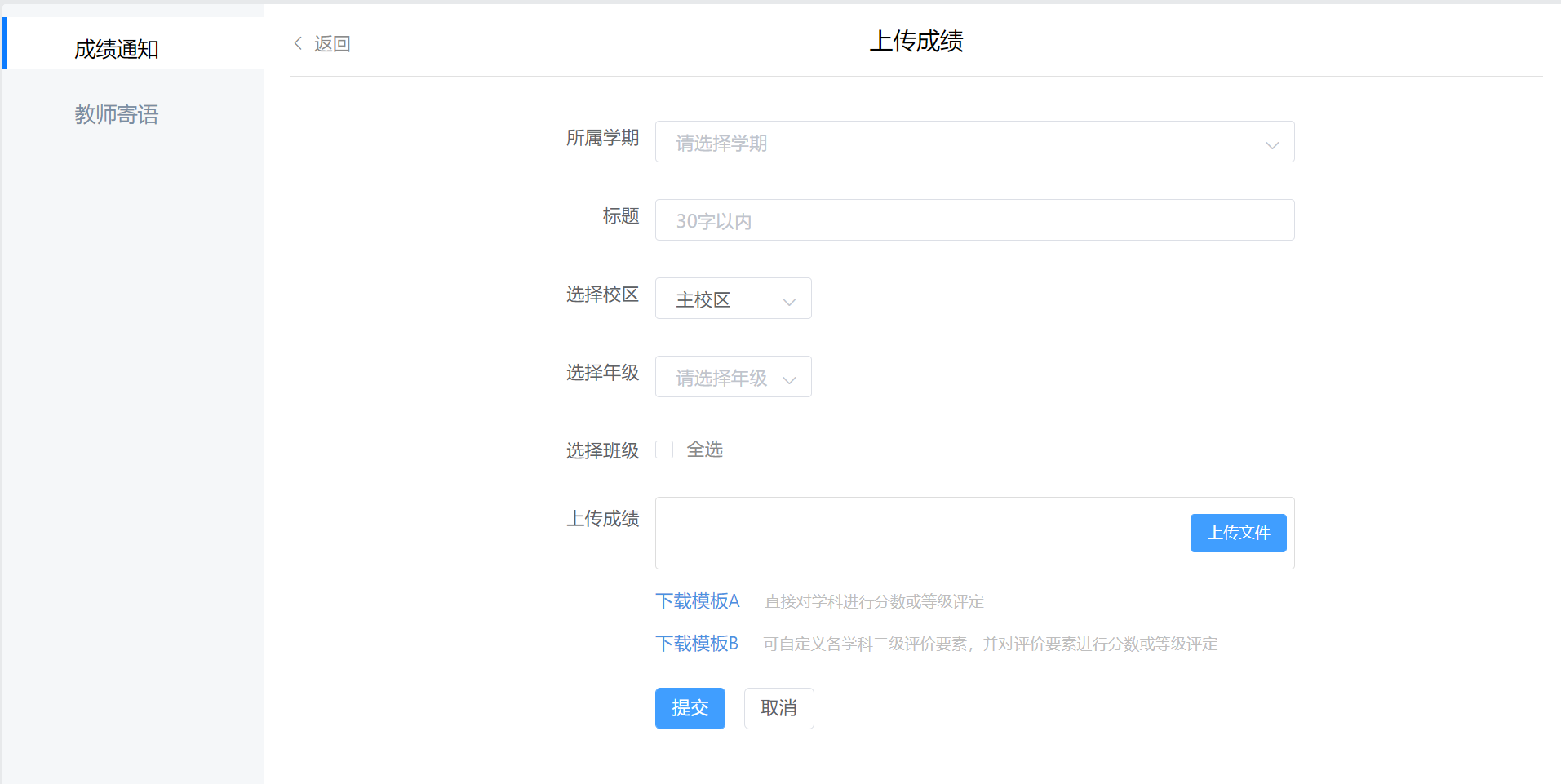Click the chevron icon beside 主校区

tap(789, 302)
